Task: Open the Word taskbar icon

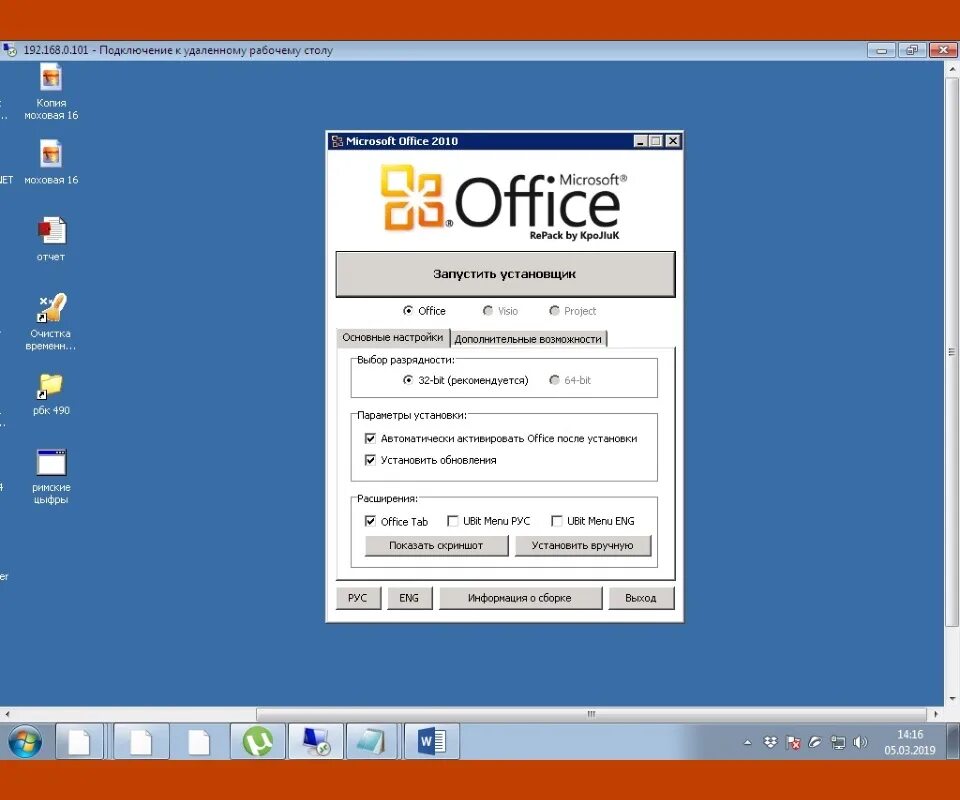Action: pyautogui.click(x=432, y=741)
